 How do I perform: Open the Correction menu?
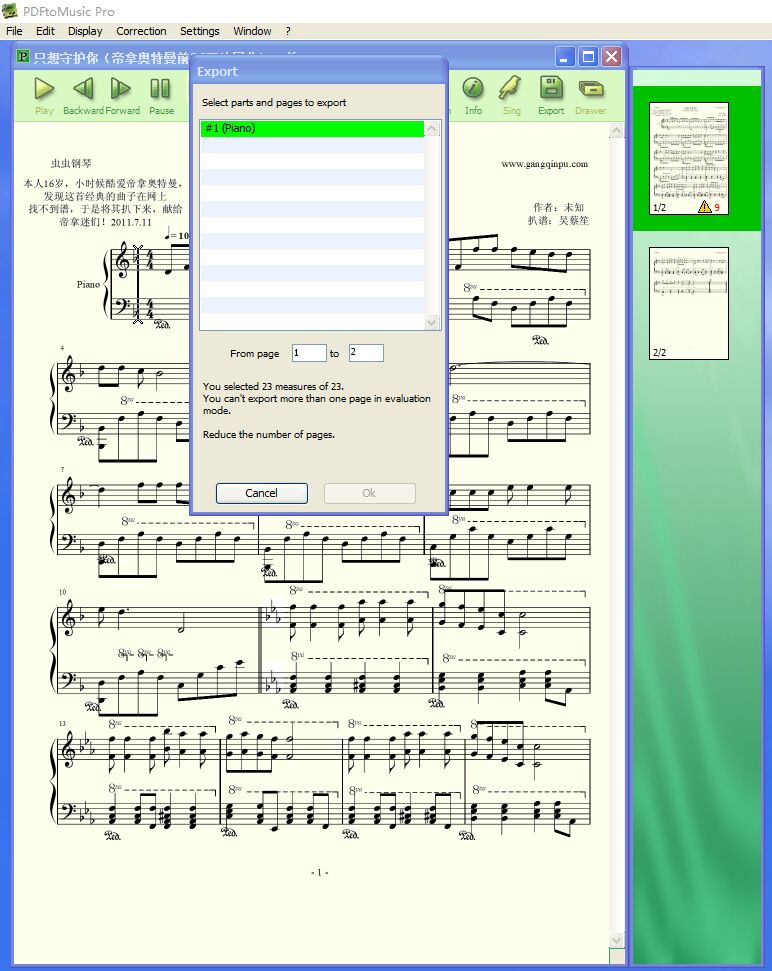[x=141, y=31]
